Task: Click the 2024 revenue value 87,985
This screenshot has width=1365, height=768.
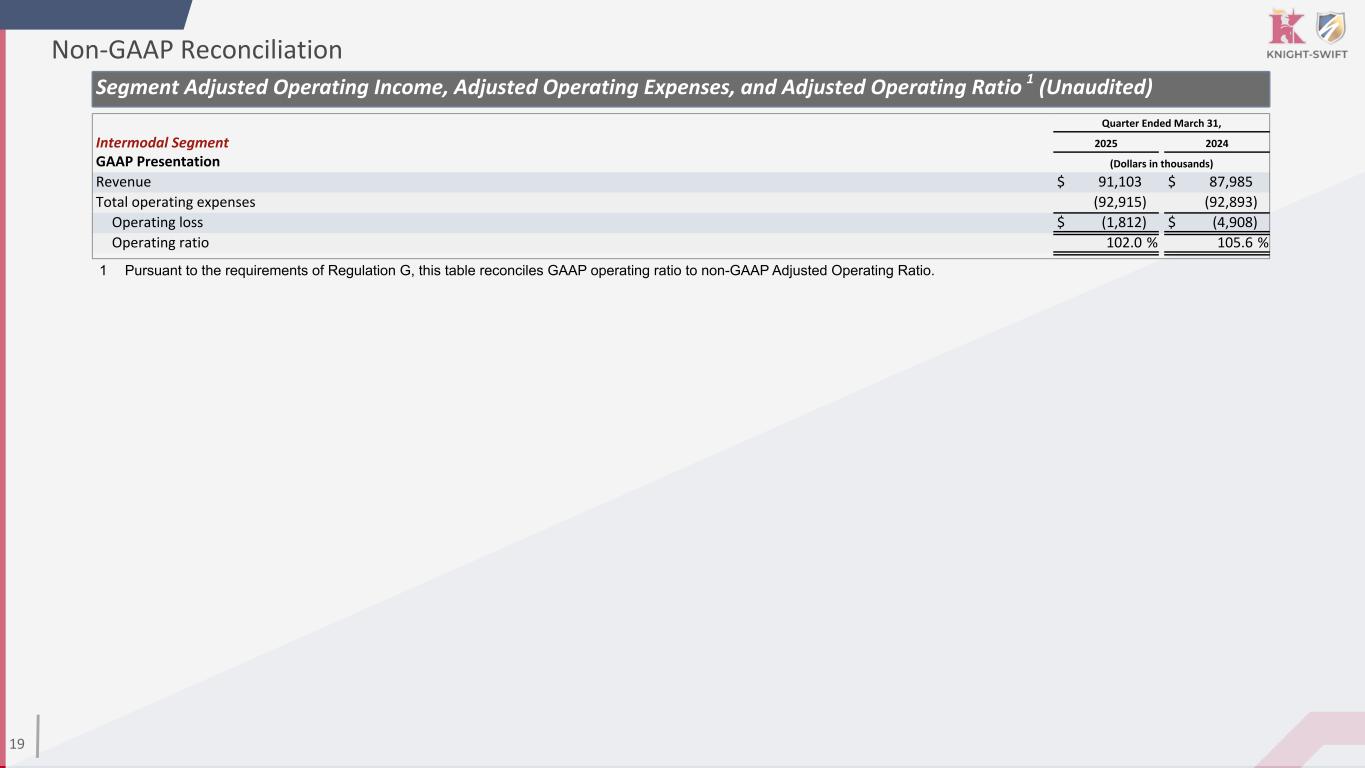Action: point(1226,182)
